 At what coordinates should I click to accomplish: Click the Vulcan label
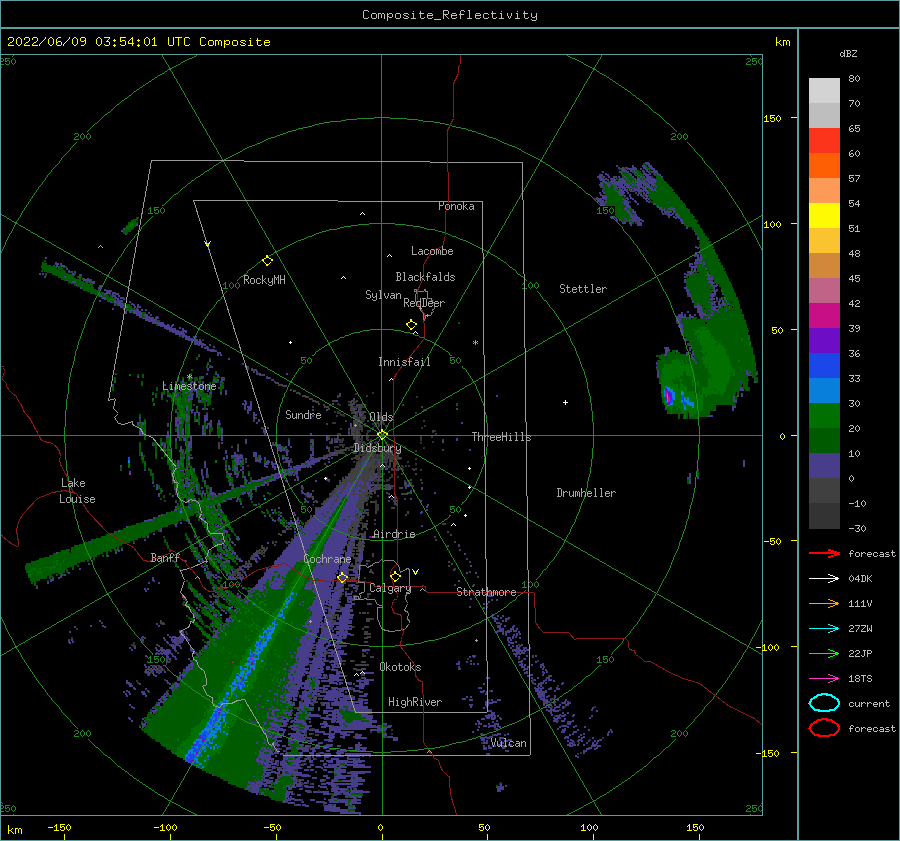[x=509, y=743]
